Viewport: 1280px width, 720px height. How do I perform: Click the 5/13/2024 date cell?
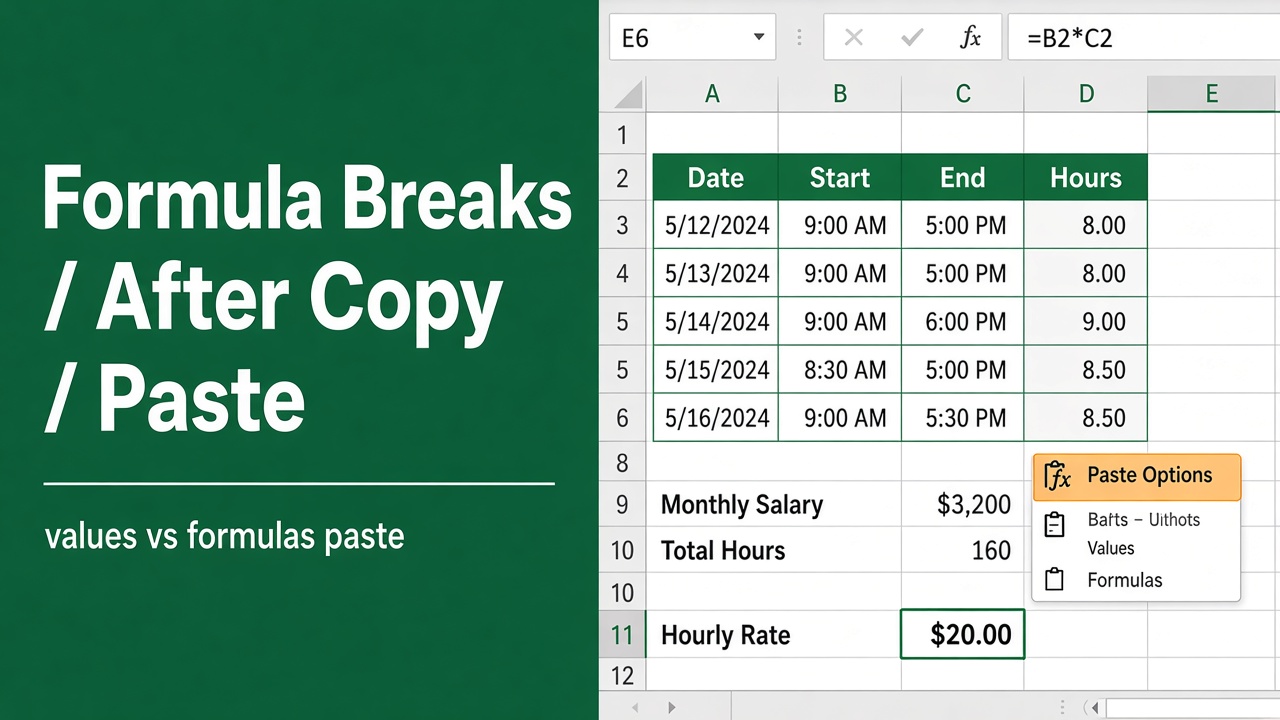point(716,274)
